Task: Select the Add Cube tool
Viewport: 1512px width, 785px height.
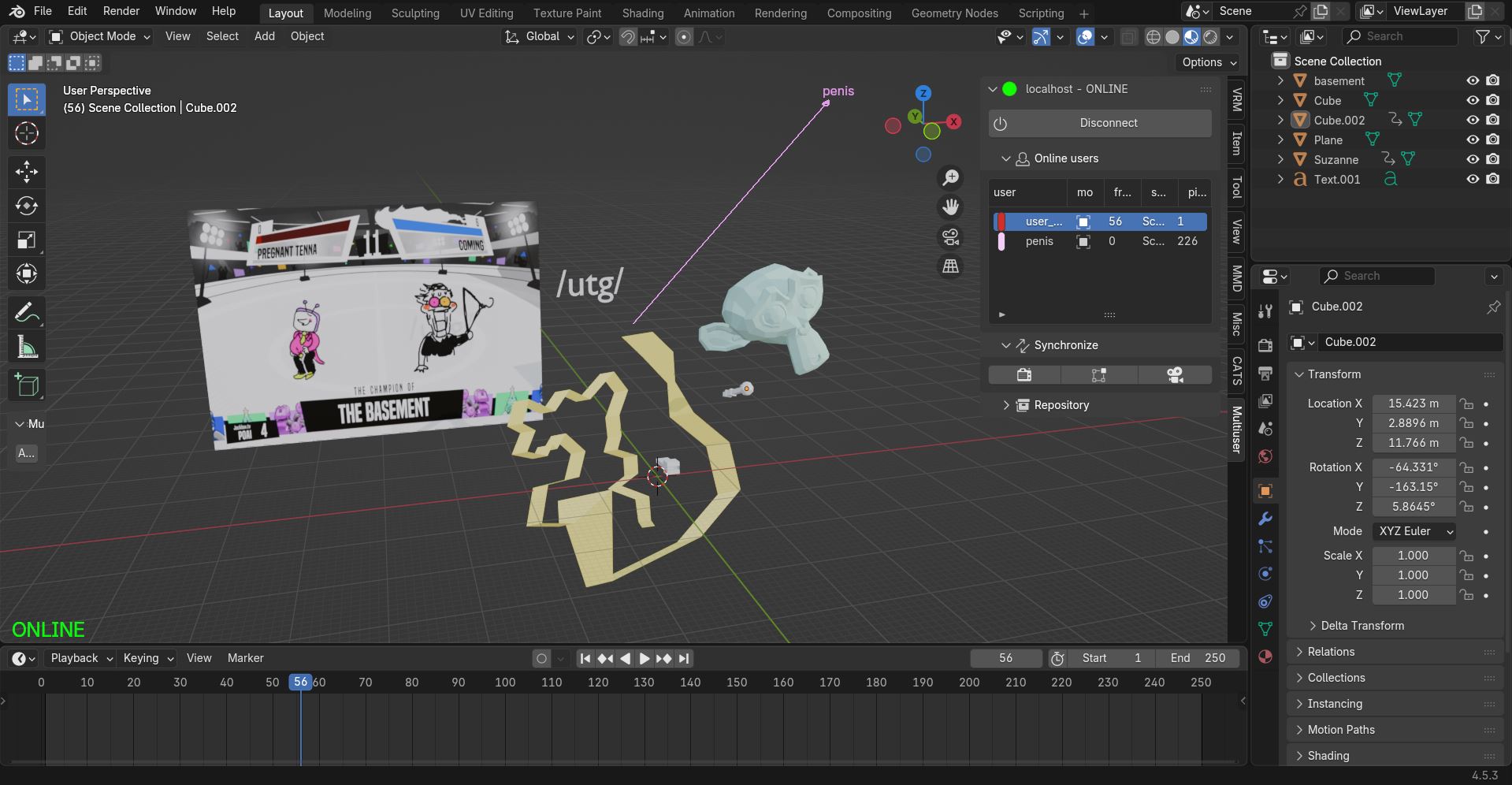Action: [x=27, y=385]
